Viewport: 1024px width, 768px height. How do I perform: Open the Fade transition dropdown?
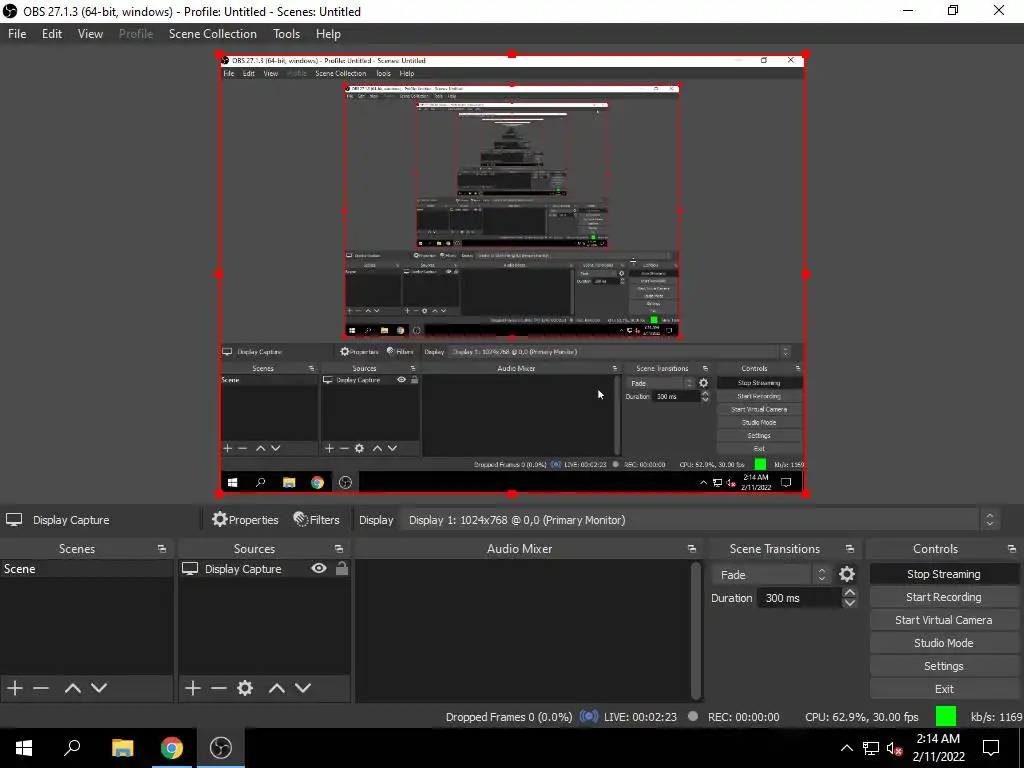point(771,575)
